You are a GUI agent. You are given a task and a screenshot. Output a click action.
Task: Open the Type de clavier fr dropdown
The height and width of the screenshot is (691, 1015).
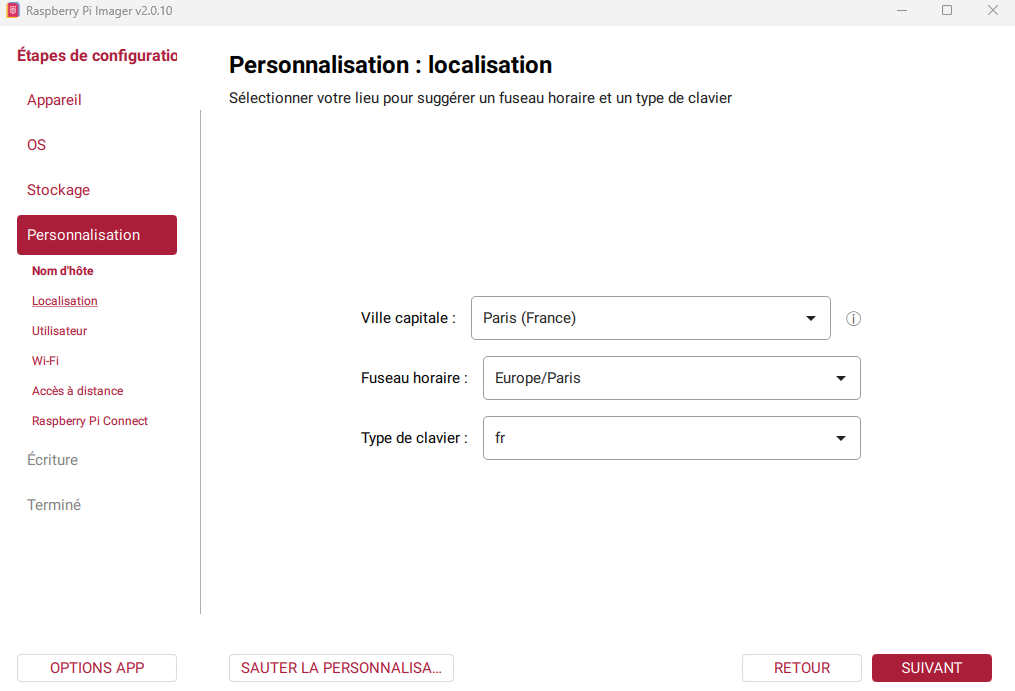coord(671,438)
